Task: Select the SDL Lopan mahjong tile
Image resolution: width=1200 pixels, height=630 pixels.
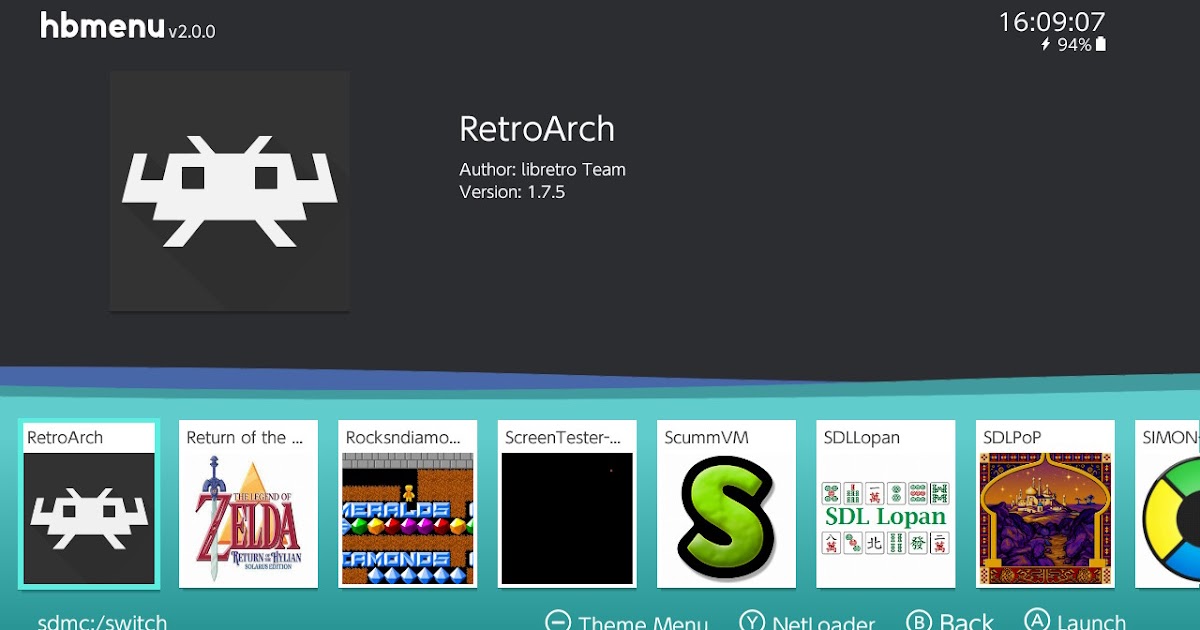Action: 886,503
